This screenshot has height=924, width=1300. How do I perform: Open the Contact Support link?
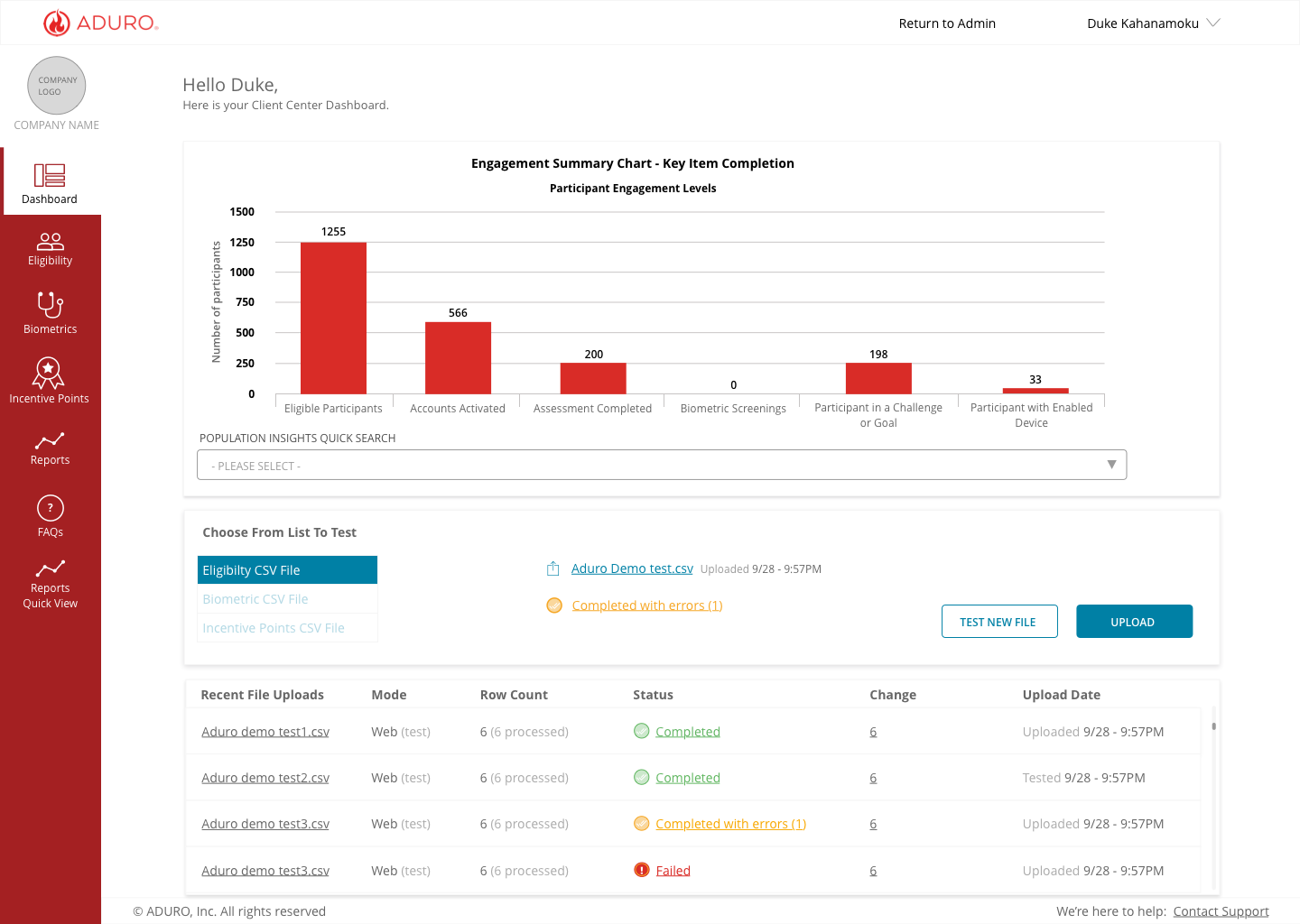[1221, 911]
